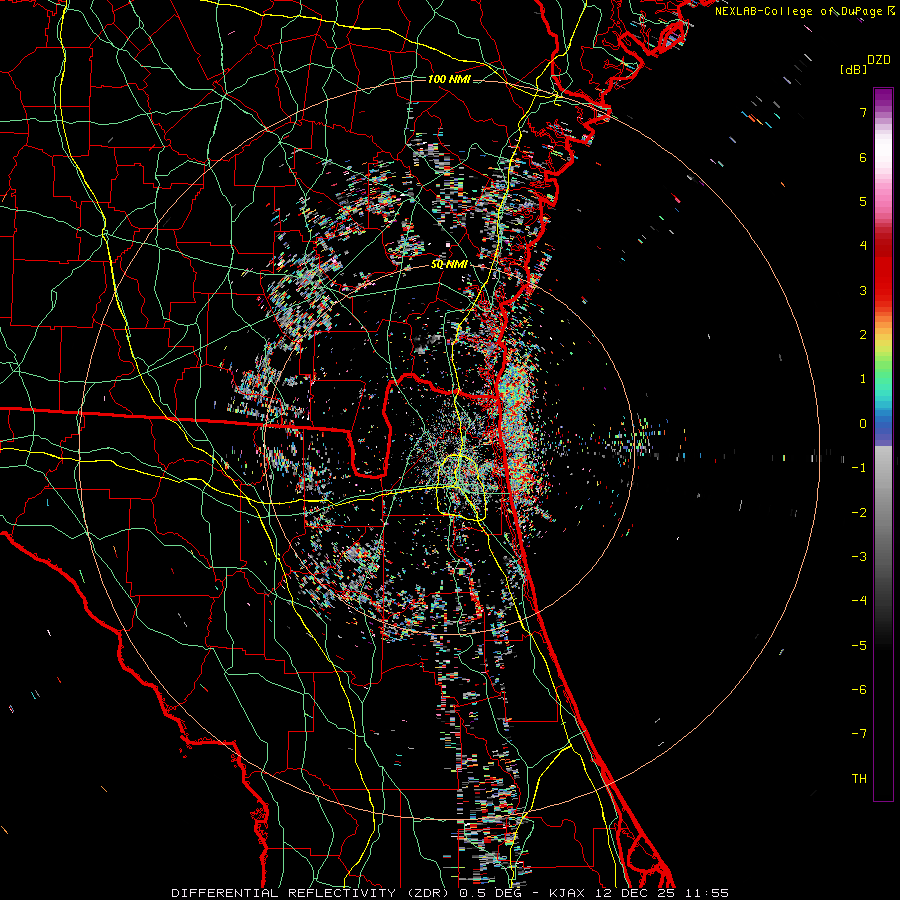Click the KJAX radar site identifier
This screenshot has height=900, width=900.
(x=567, y=893)
